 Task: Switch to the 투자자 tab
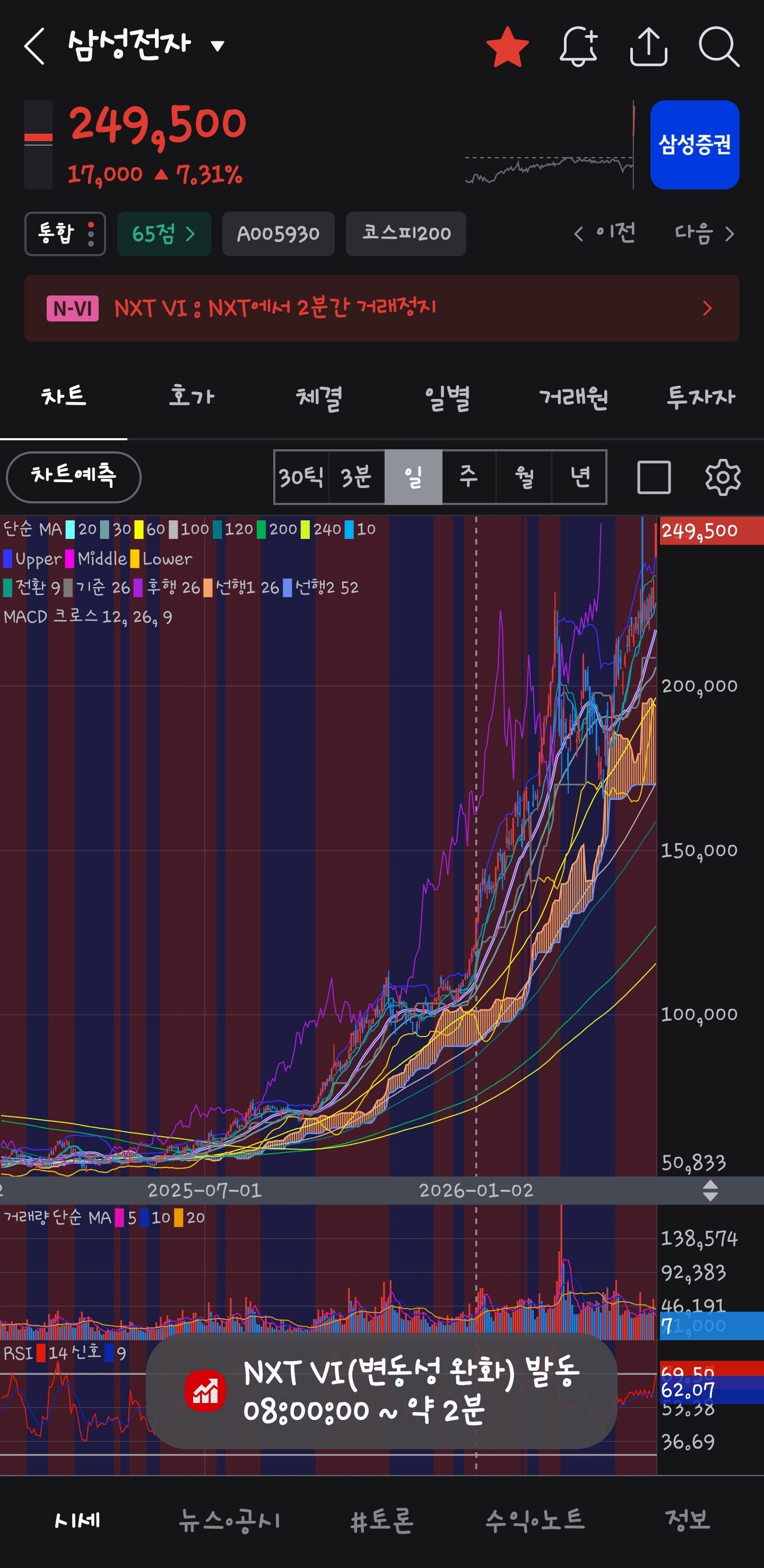click(701, 397)
